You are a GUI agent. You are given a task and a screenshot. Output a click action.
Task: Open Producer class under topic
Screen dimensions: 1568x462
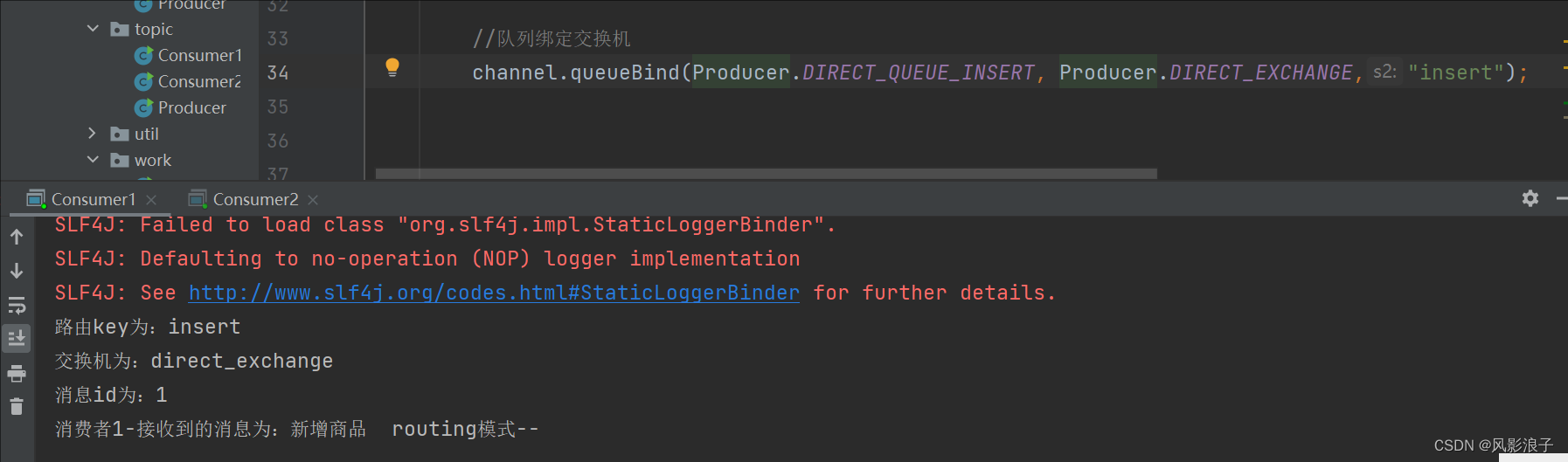181,107
